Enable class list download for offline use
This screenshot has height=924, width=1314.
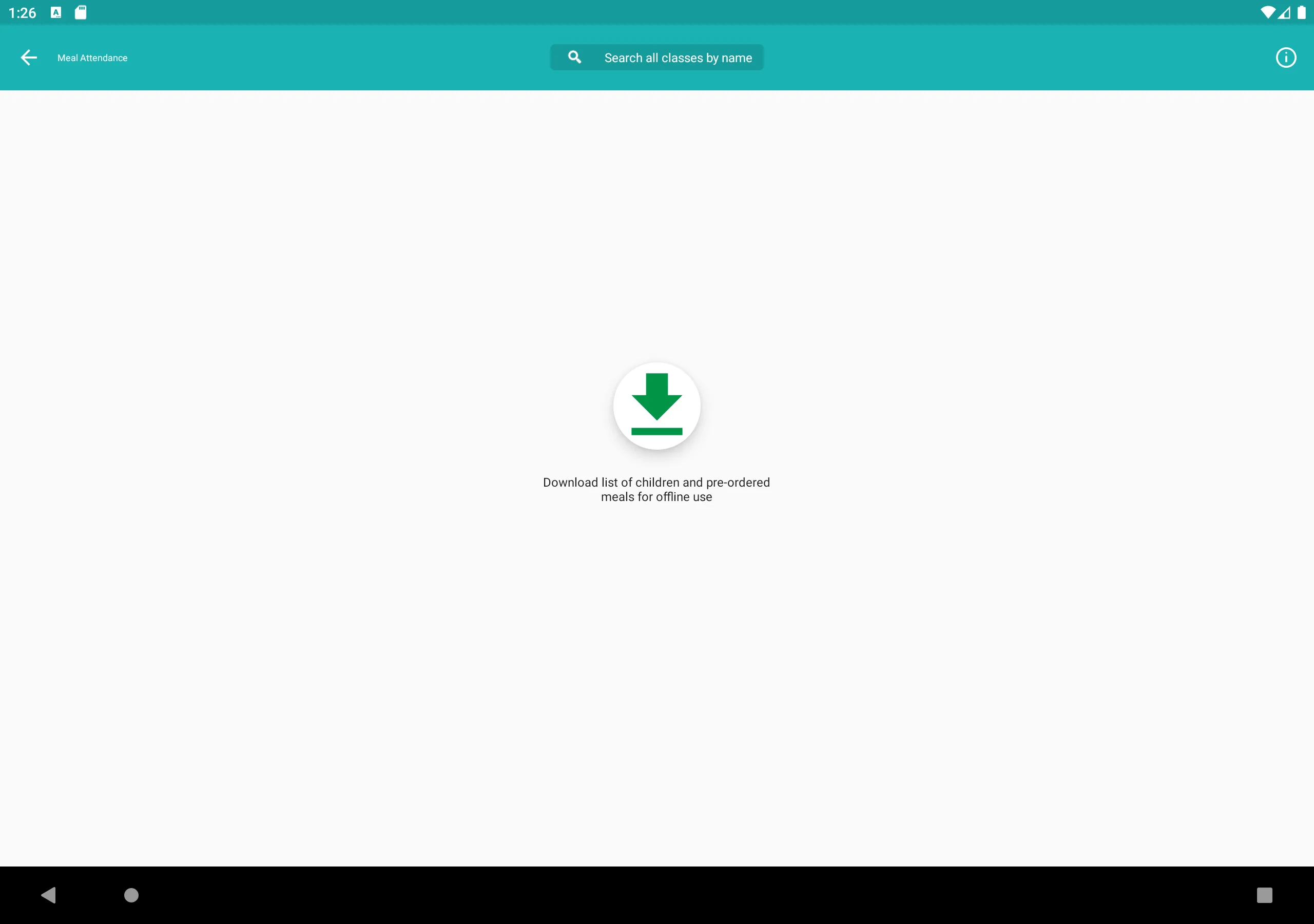657,405
